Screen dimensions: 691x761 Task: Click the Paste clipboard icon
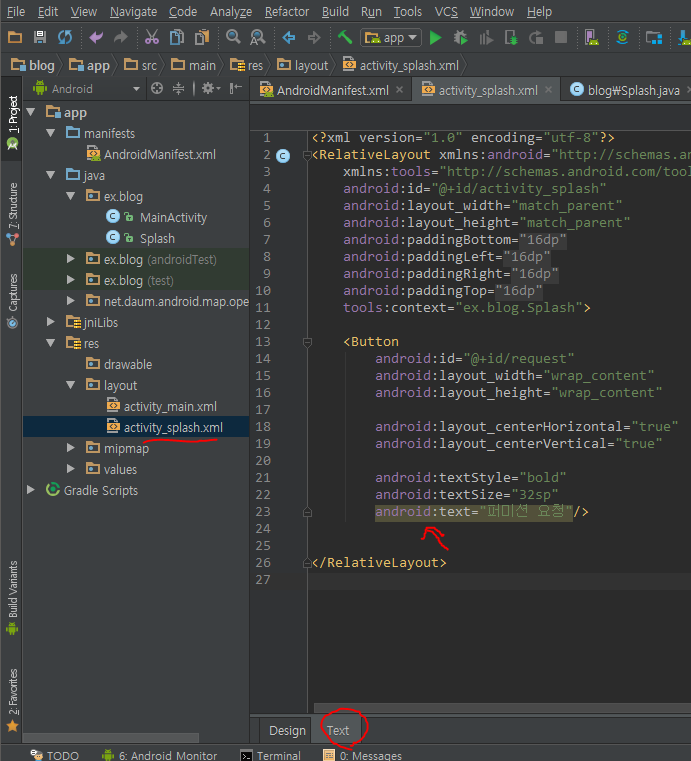point(202,37)
